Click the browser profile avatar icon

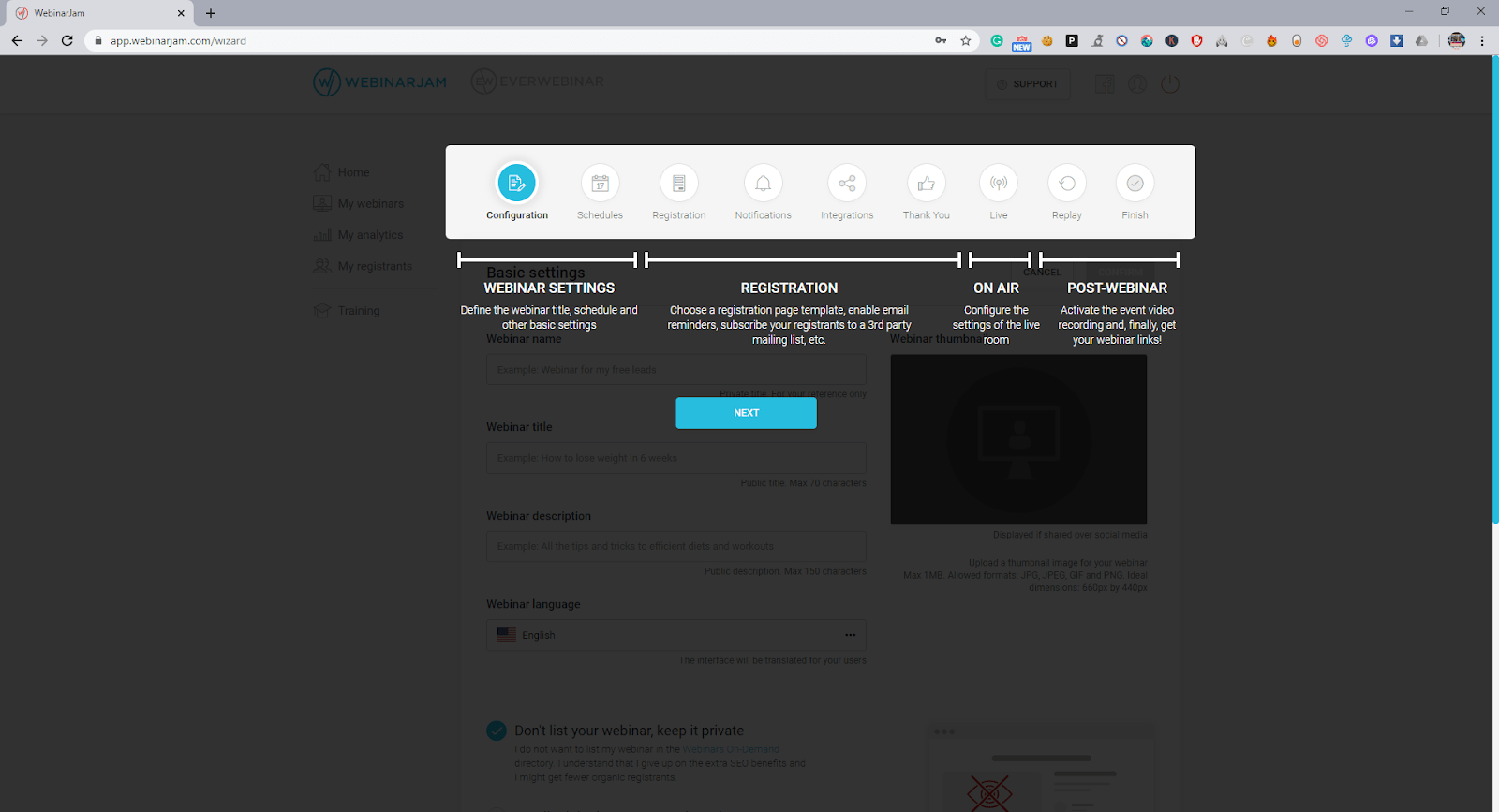click(x=1456, y=40)
